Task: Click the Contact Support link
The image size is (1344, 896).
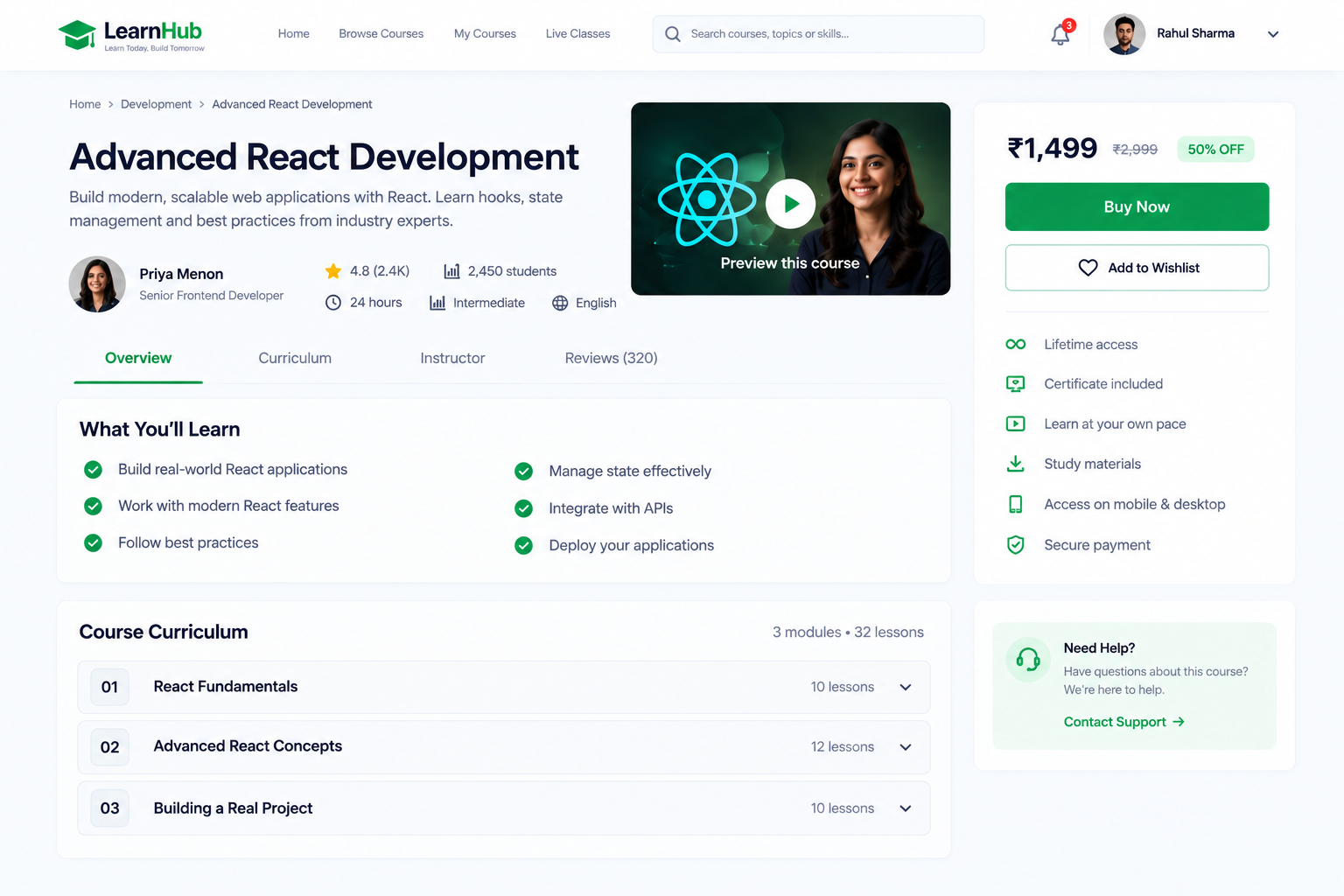Action: 1123,722
